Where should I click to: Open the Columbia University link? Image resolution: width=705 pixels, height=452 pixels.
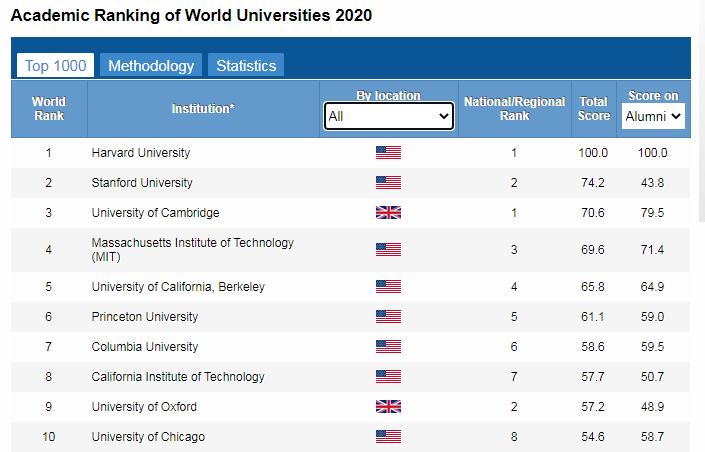pyautogui.click(x=145, y=347)
